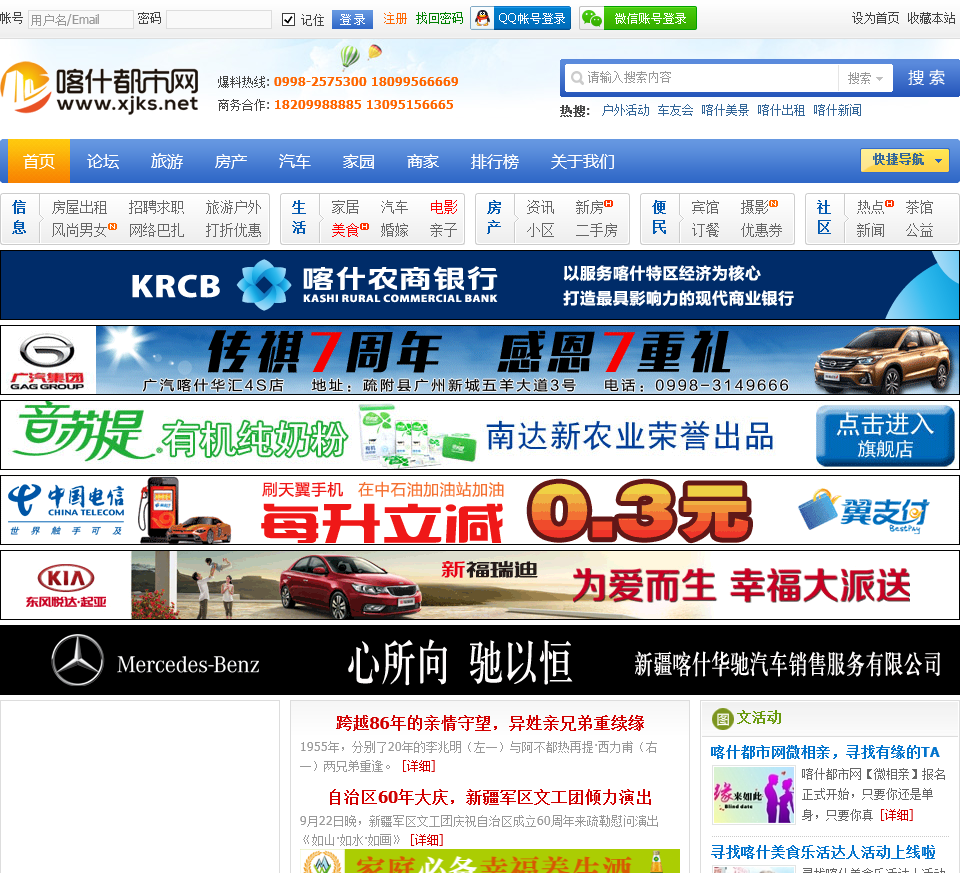Image resolution: width=960 pixels, height=873 pixels.
Task: Open the 论坛 nav tab
Action: (103, 161)
